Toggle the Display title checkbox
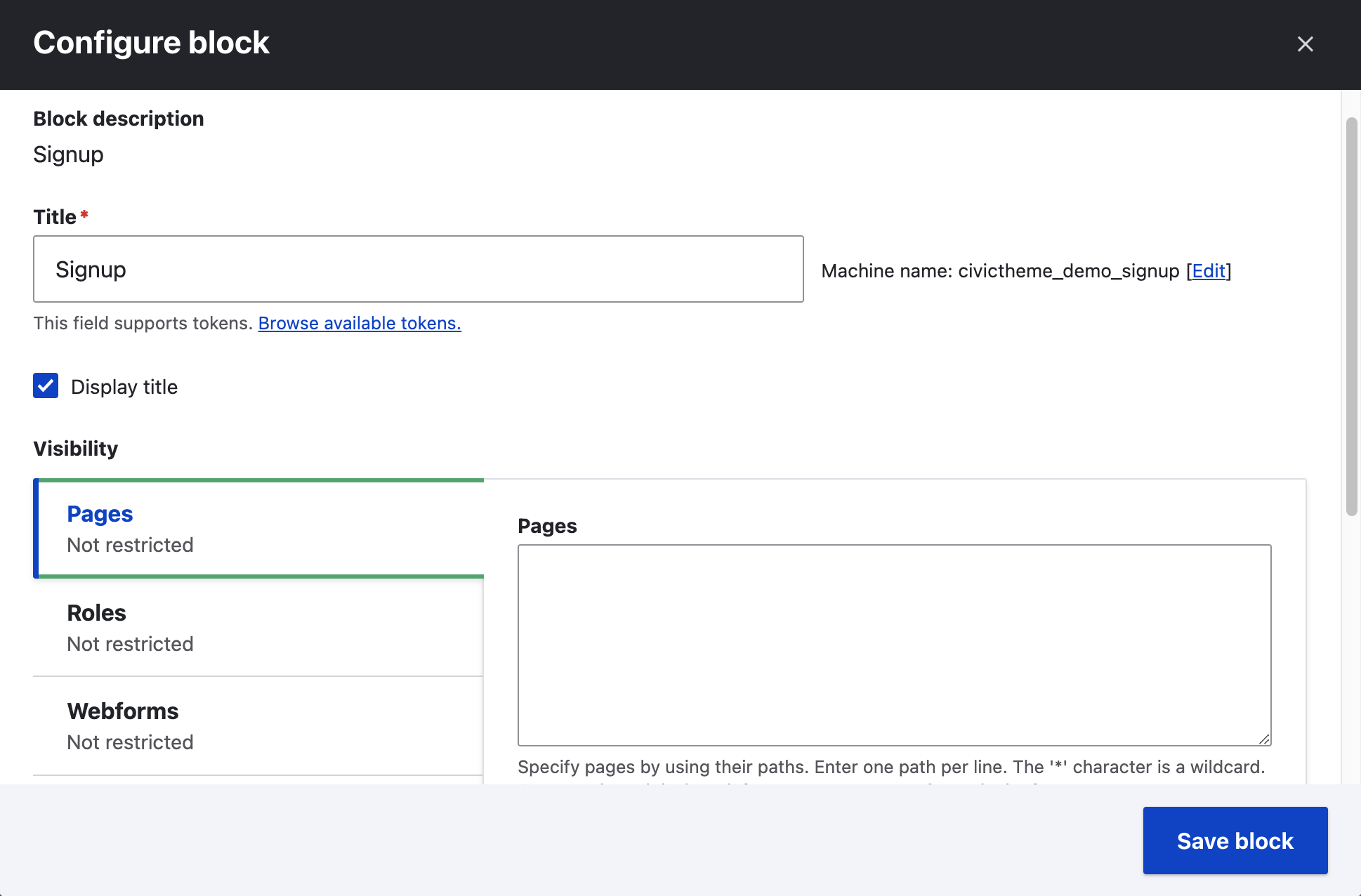 pyautogui.click(x=46, y=386)
